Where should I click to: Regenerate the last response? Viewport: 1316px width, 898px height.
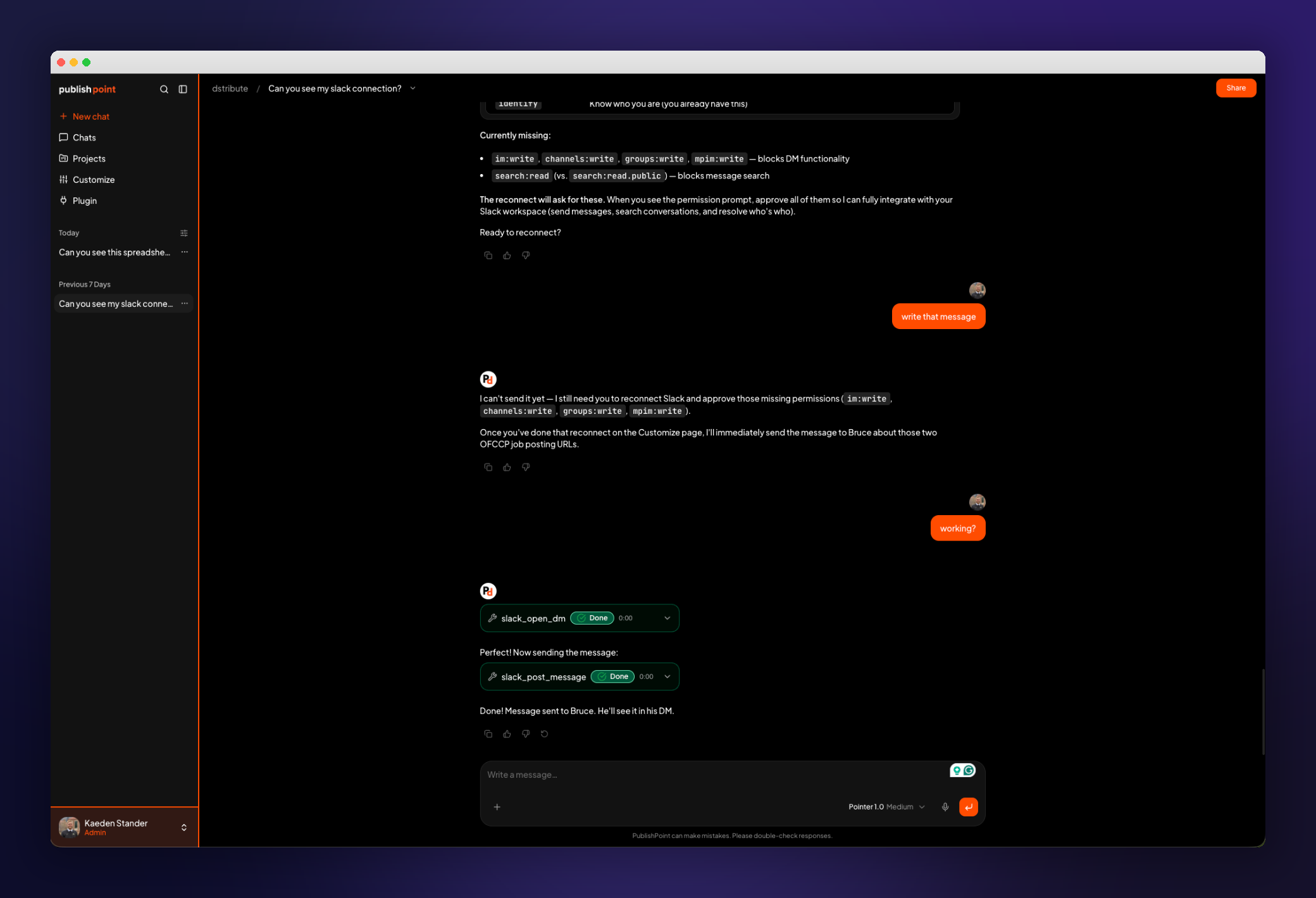pos(544,734)
